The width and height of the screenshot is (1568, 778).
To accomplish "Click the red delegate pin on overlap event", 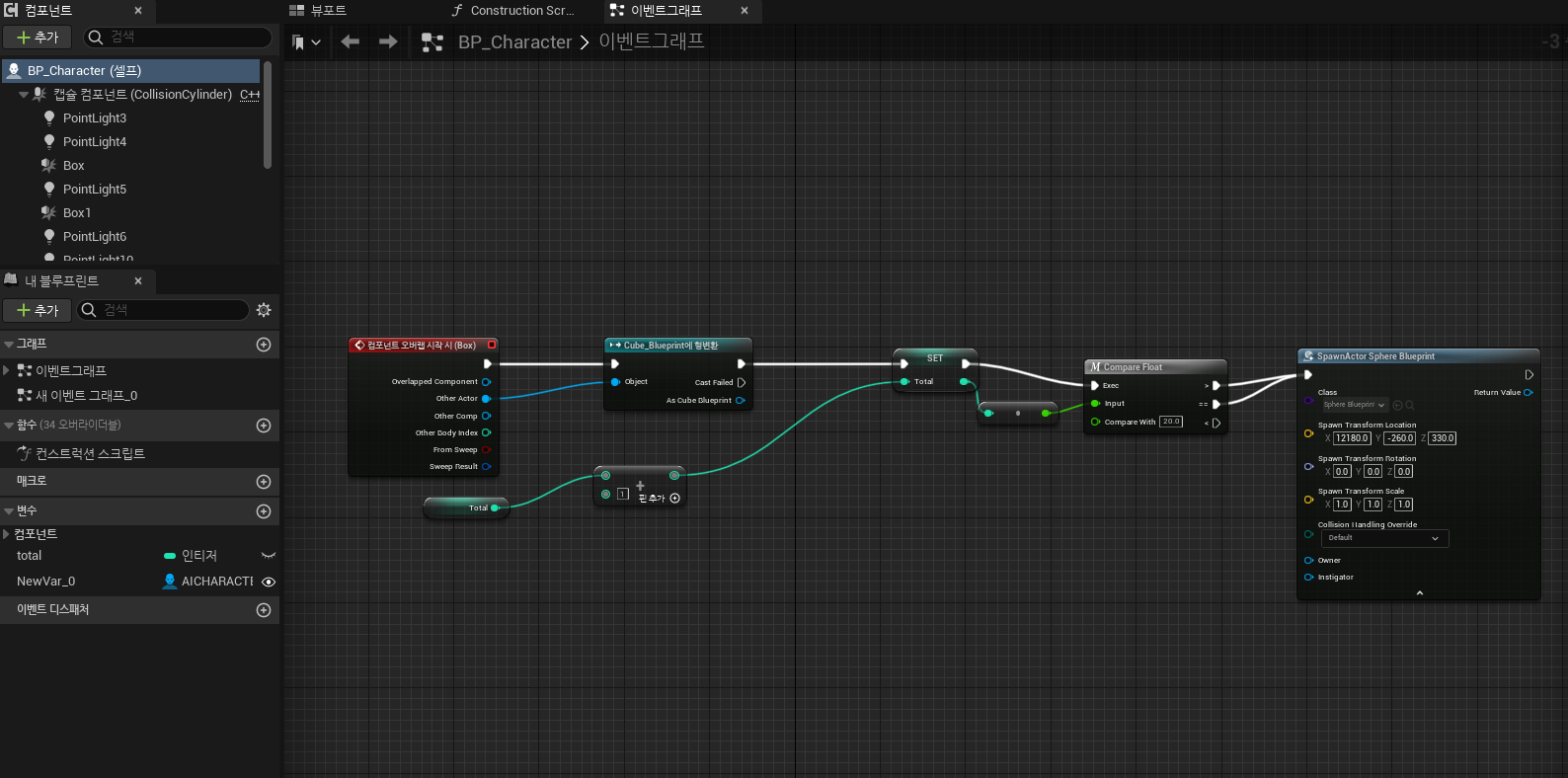I will [x=492, y=345].
